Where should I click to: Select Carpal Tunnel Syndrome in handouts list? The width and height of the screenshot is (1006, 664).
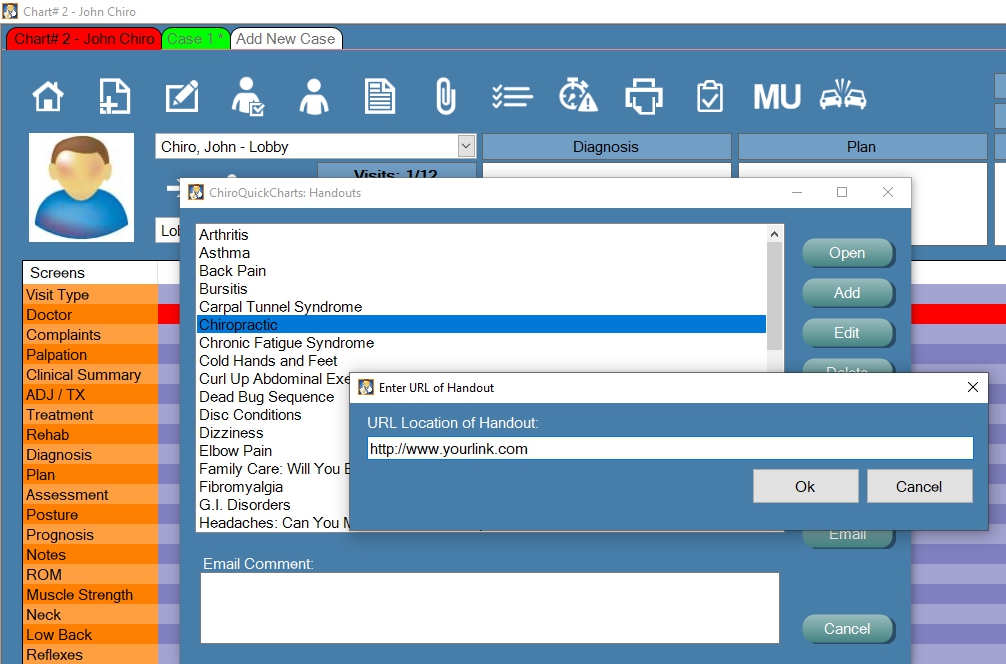(280, 307)
